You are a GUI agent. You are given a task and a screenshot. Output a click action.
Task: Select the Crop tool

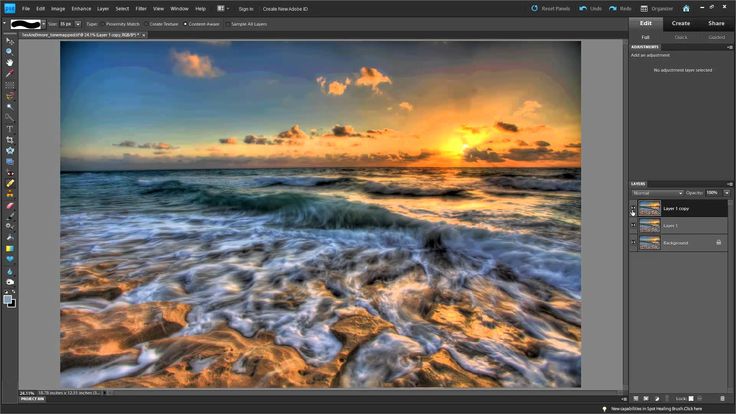[x=9, y=139]
